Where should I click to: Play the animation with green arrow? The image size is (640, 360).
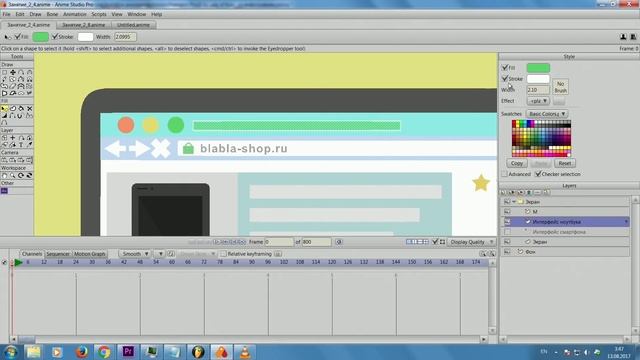pos(18,262)
